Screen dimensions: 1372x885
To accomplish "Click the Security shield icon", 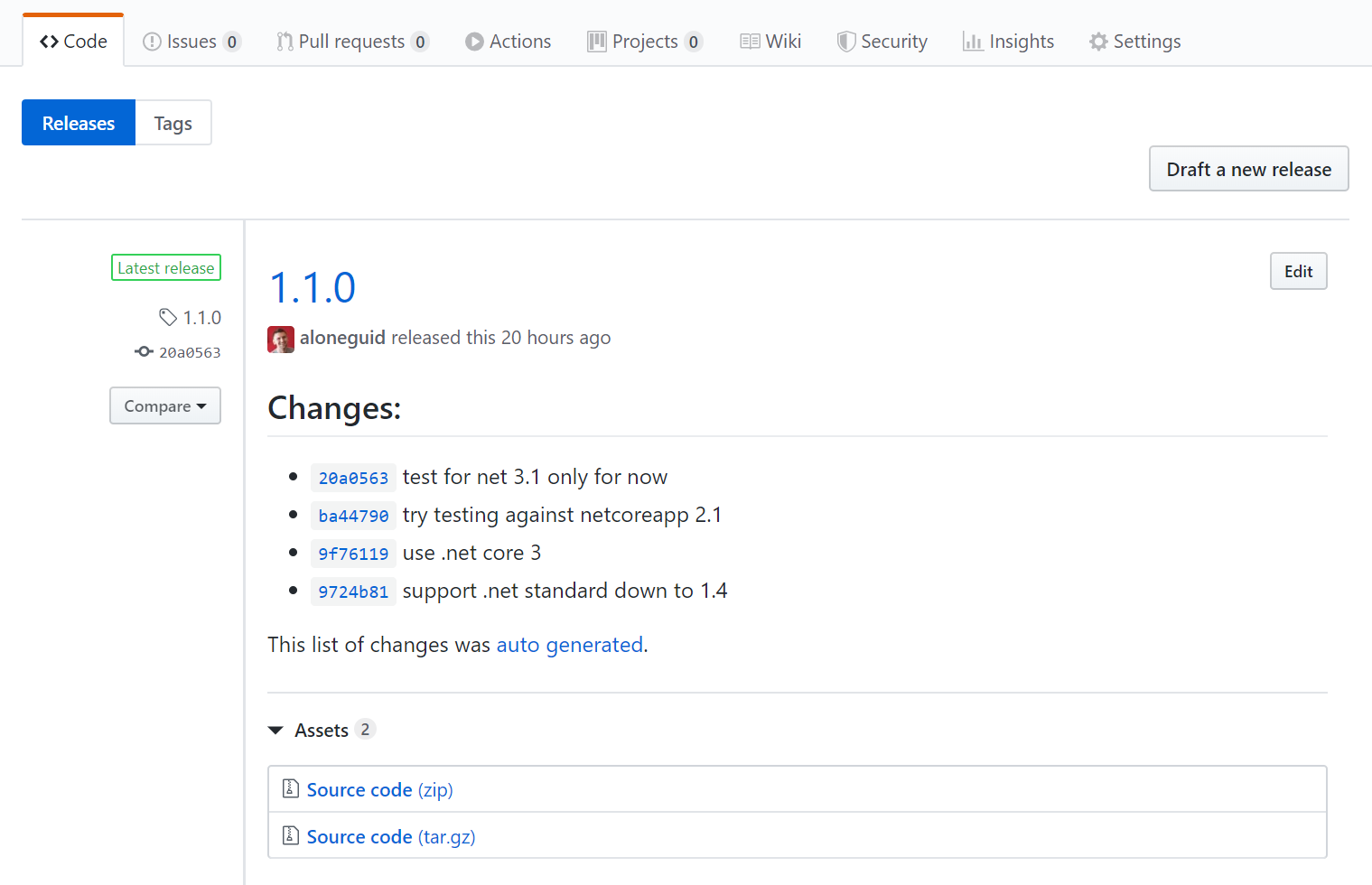I will tap(846, 42).
